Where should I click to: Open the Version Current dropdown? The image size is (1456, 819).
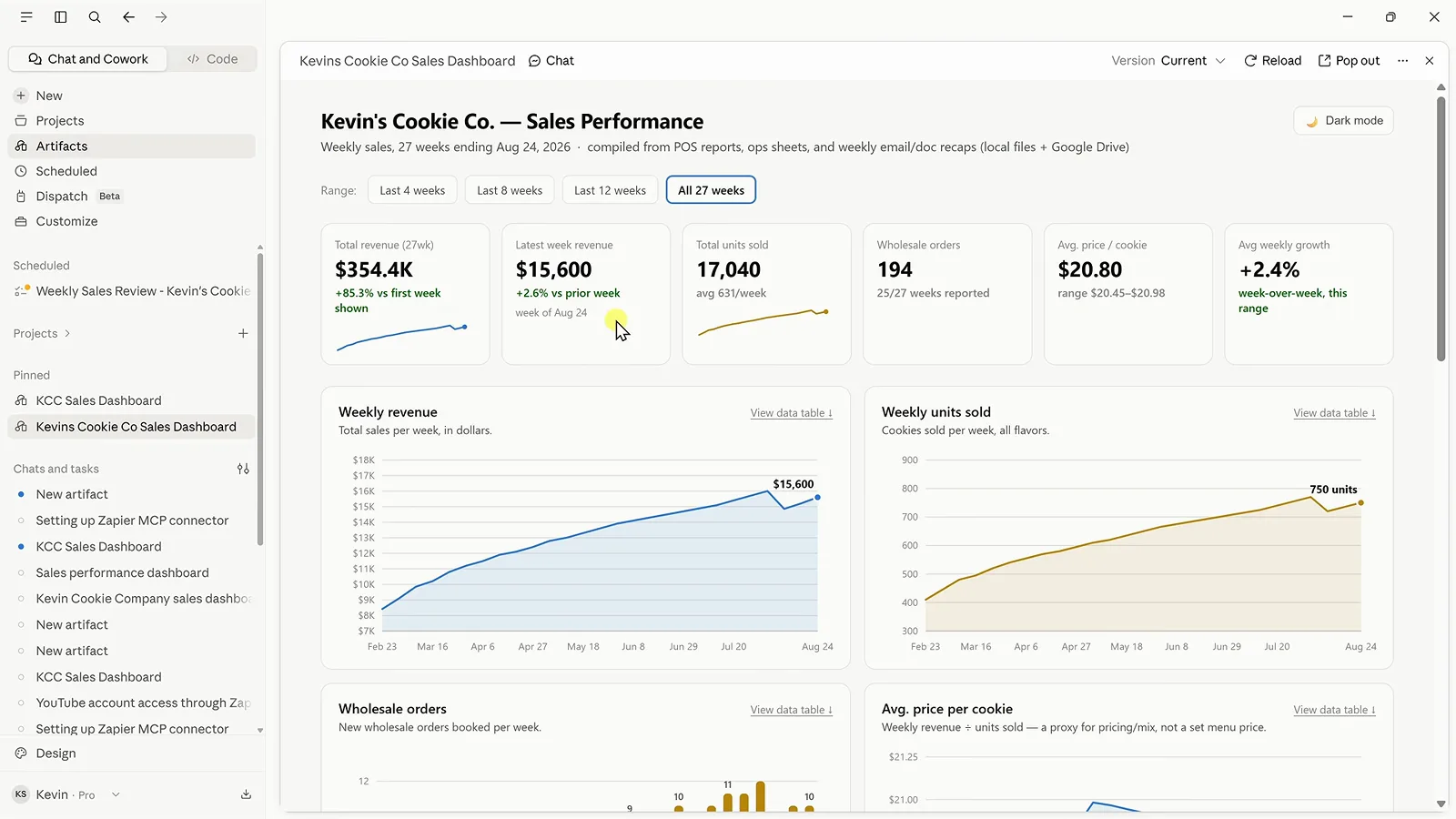(x=1168, y=61)
